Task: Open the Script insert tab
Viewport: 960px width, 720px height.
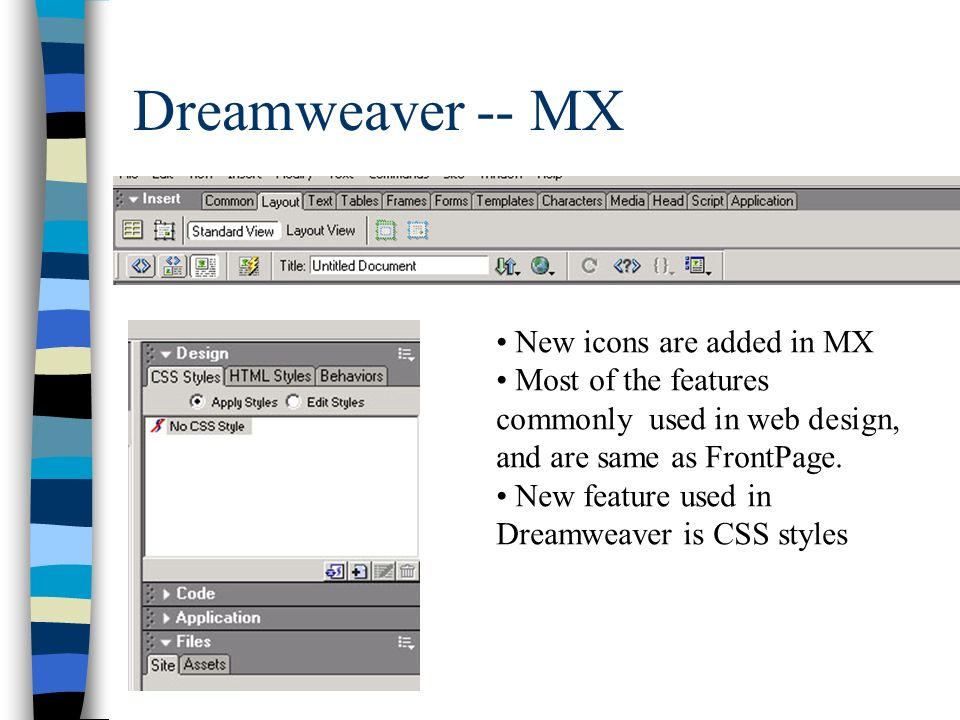Action: [x=708, y=201]
